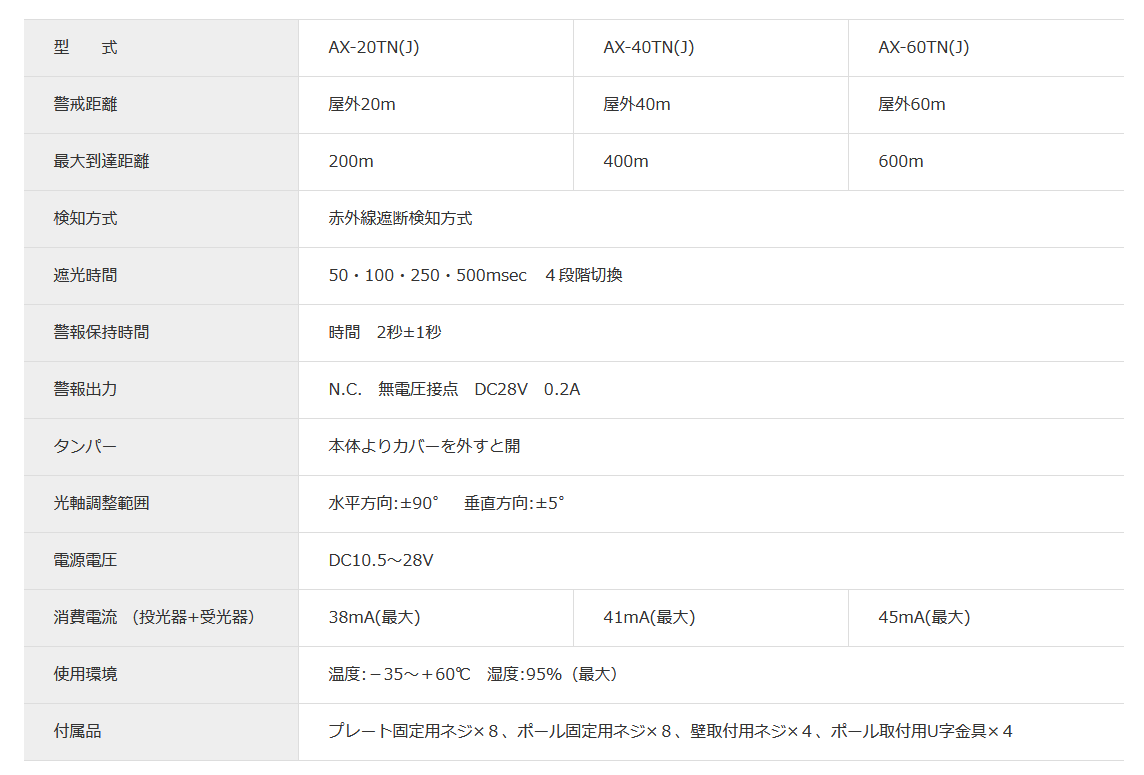Click the 使用環境 row label

click(85, 674)
